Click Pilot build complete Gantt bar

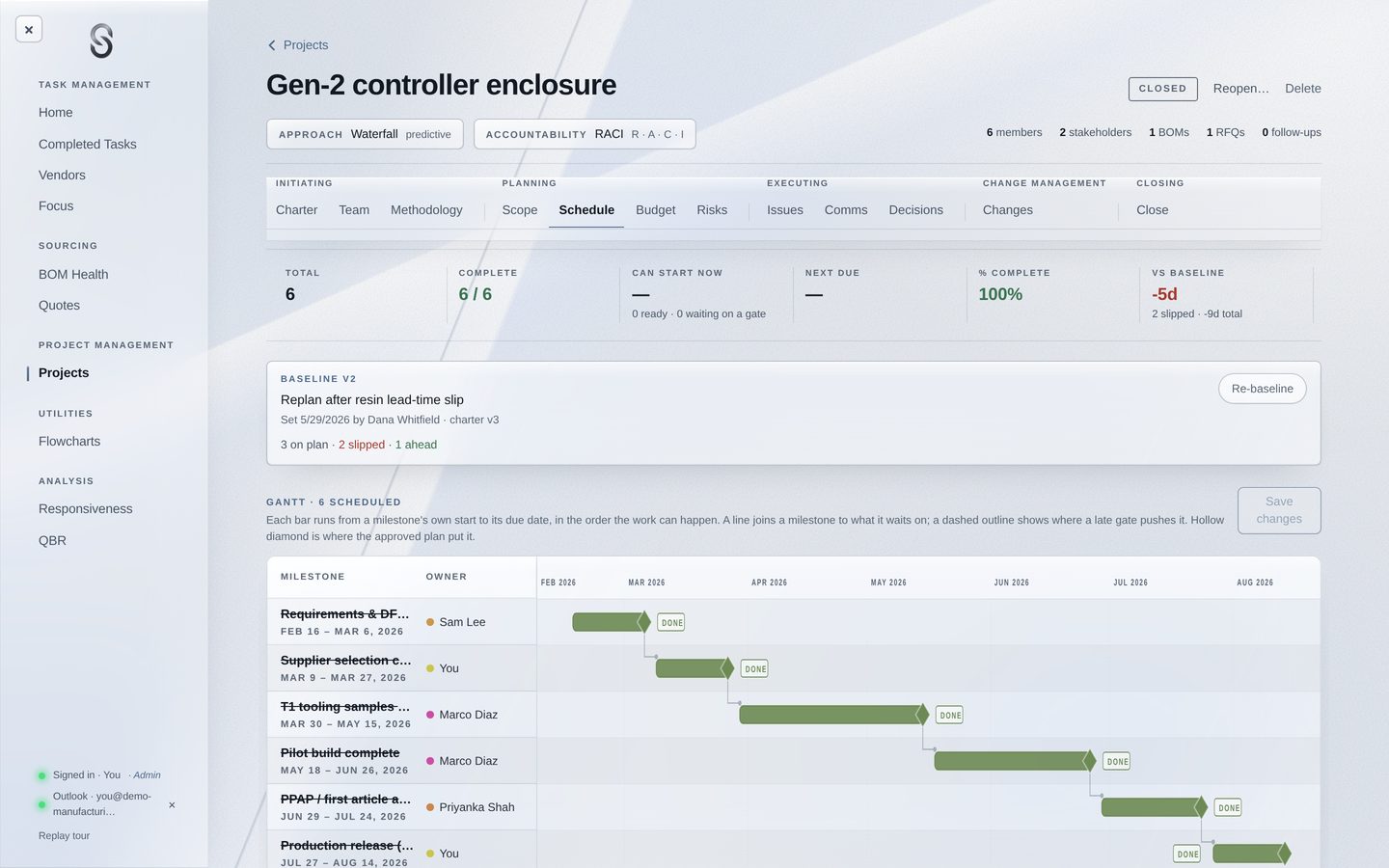1011,761
